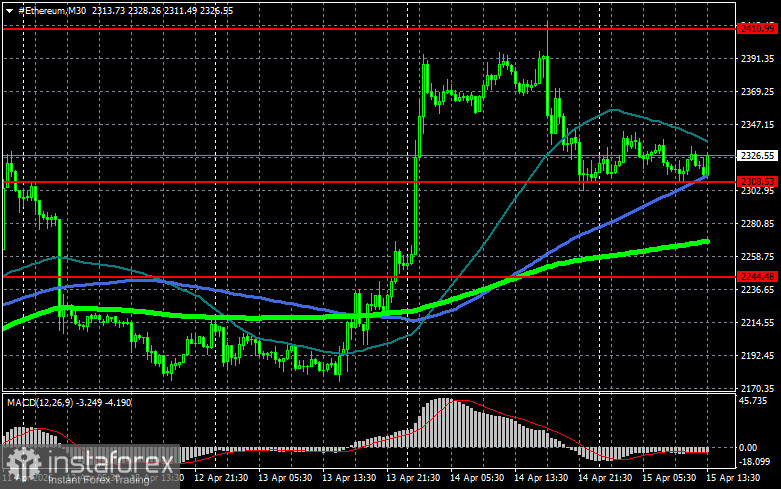
Task: Click the 45.735 MACD scale value
Action: [x=753, y=401]
